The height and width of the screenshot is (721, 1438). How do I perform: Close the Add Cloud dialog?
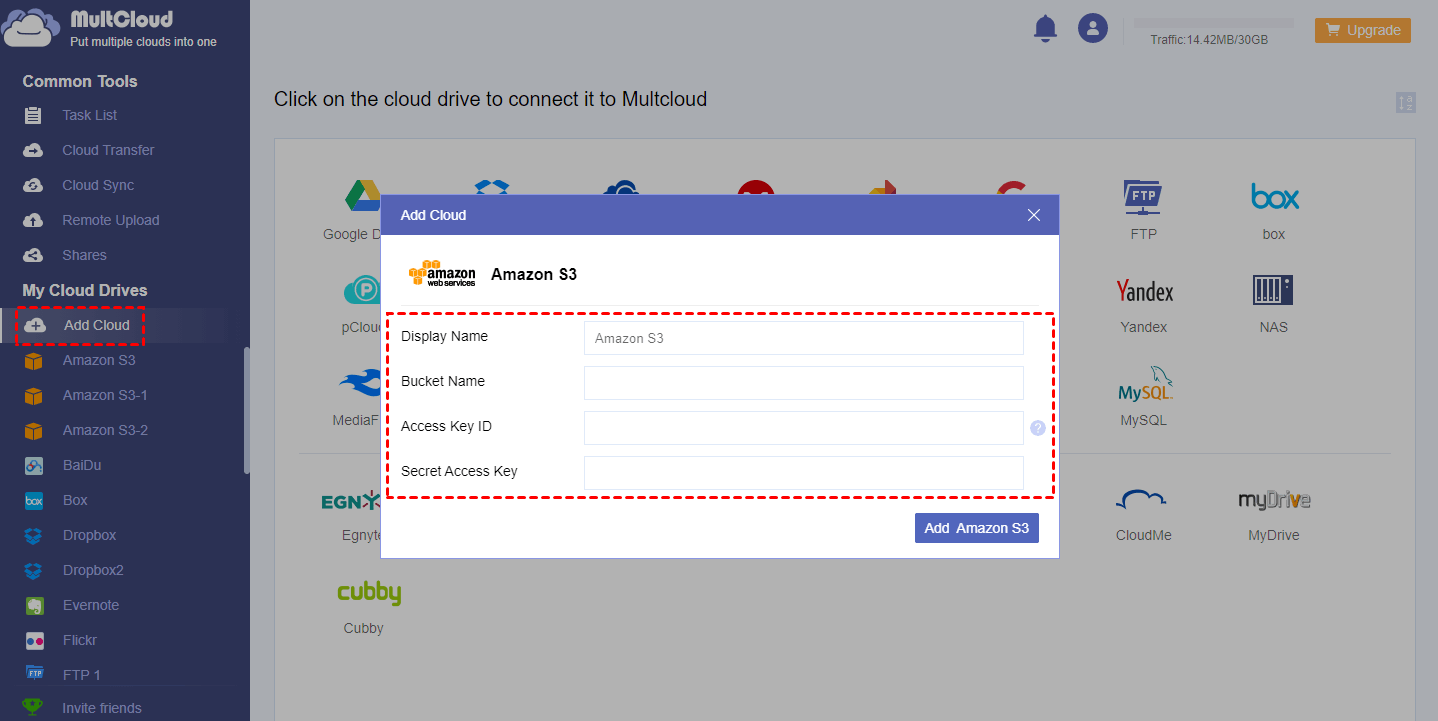tap(1034, 215)
